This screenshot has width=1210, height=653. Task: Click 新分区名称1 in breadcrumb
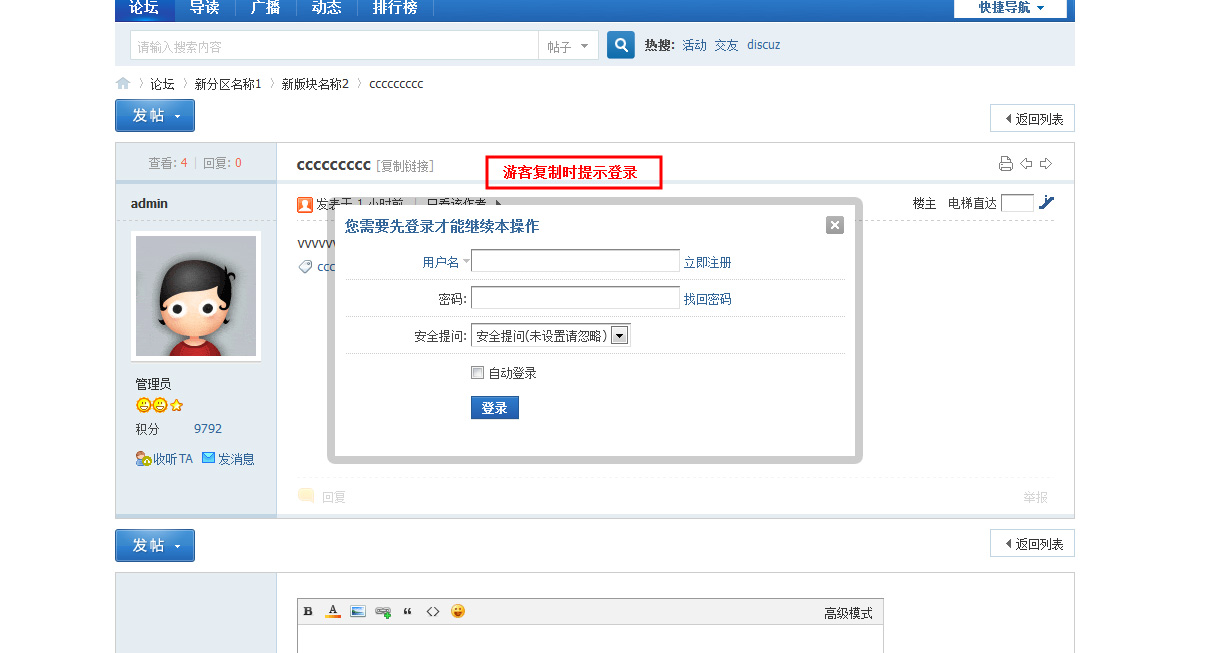228,85
